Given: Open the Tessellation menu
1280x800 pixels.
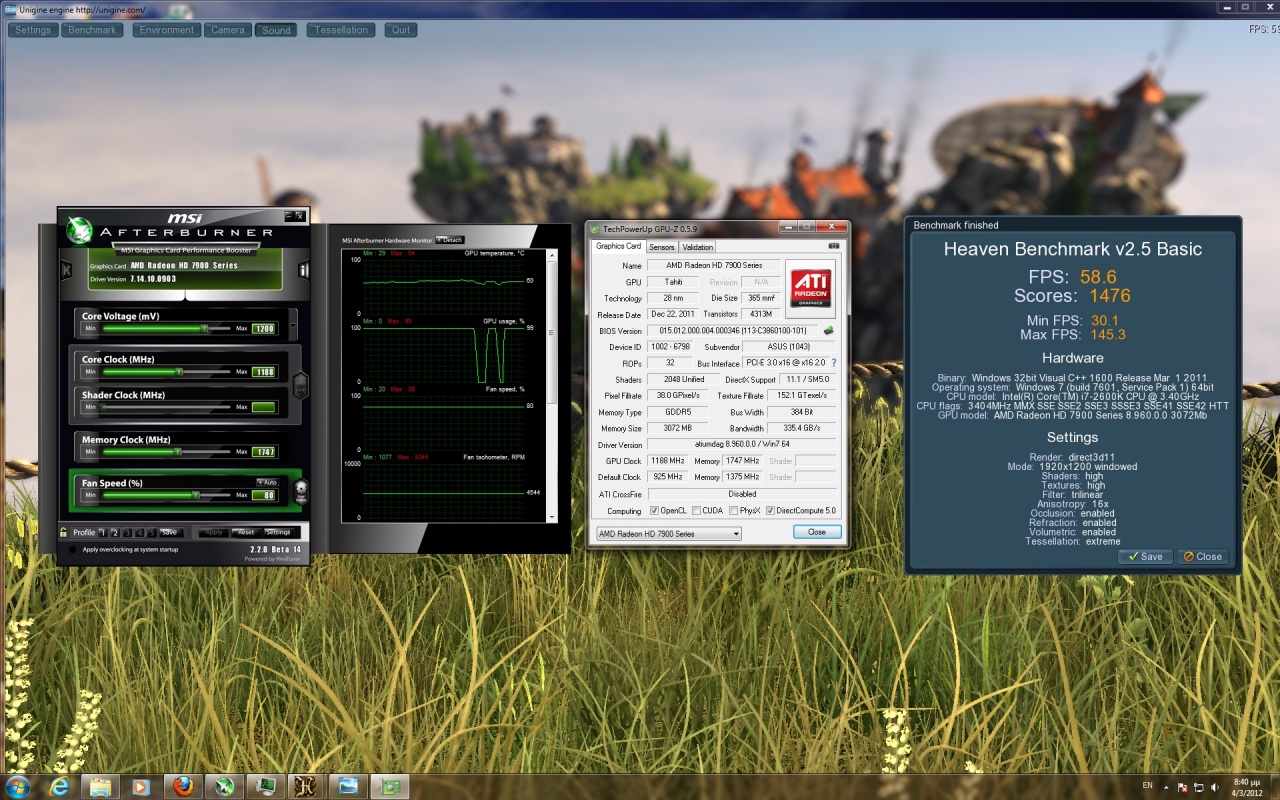Looking at the screenshot, I should click(341, 30).
